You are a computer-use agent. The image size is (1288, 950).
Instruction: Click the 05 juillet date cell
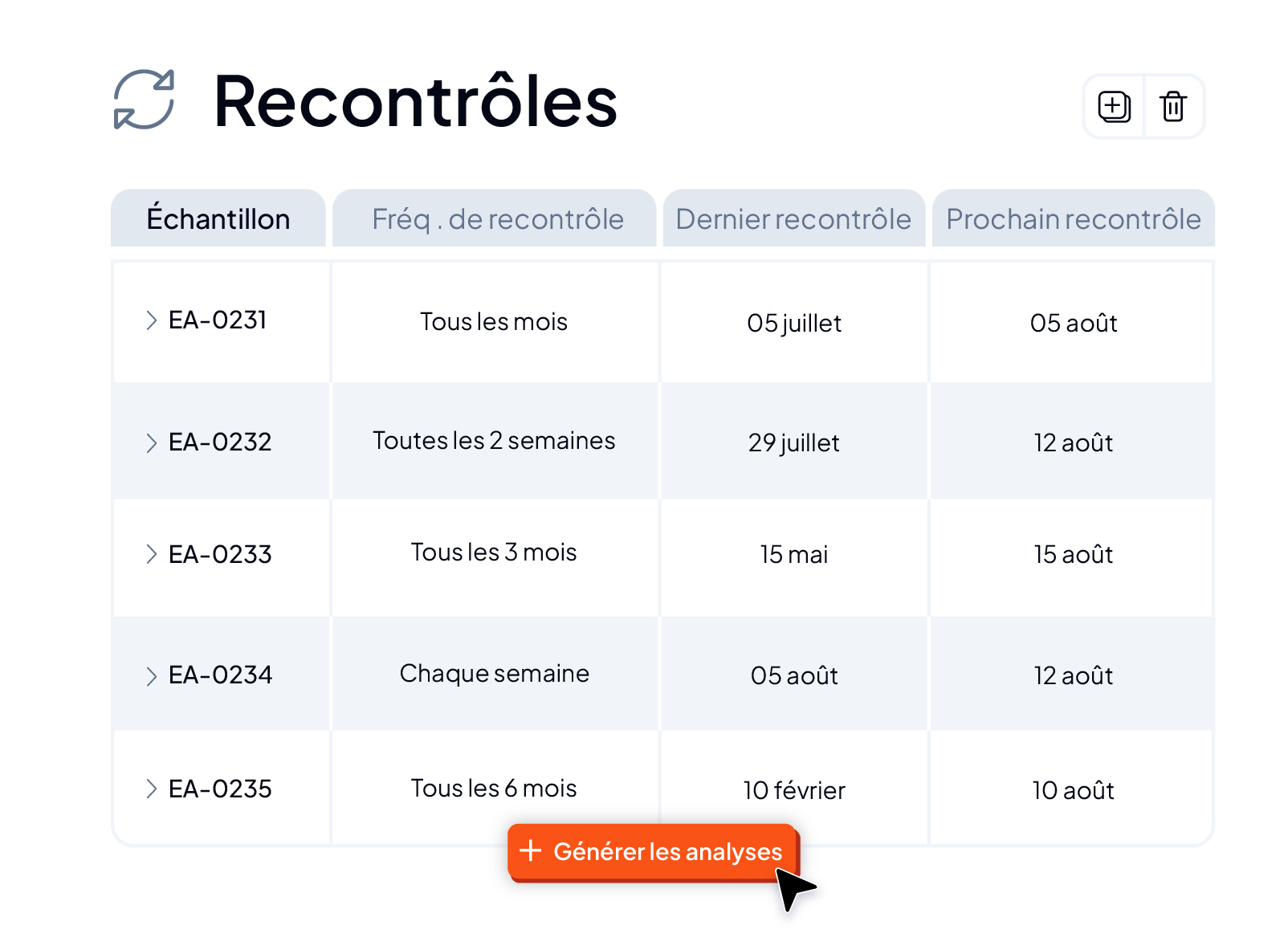[794, 324]
